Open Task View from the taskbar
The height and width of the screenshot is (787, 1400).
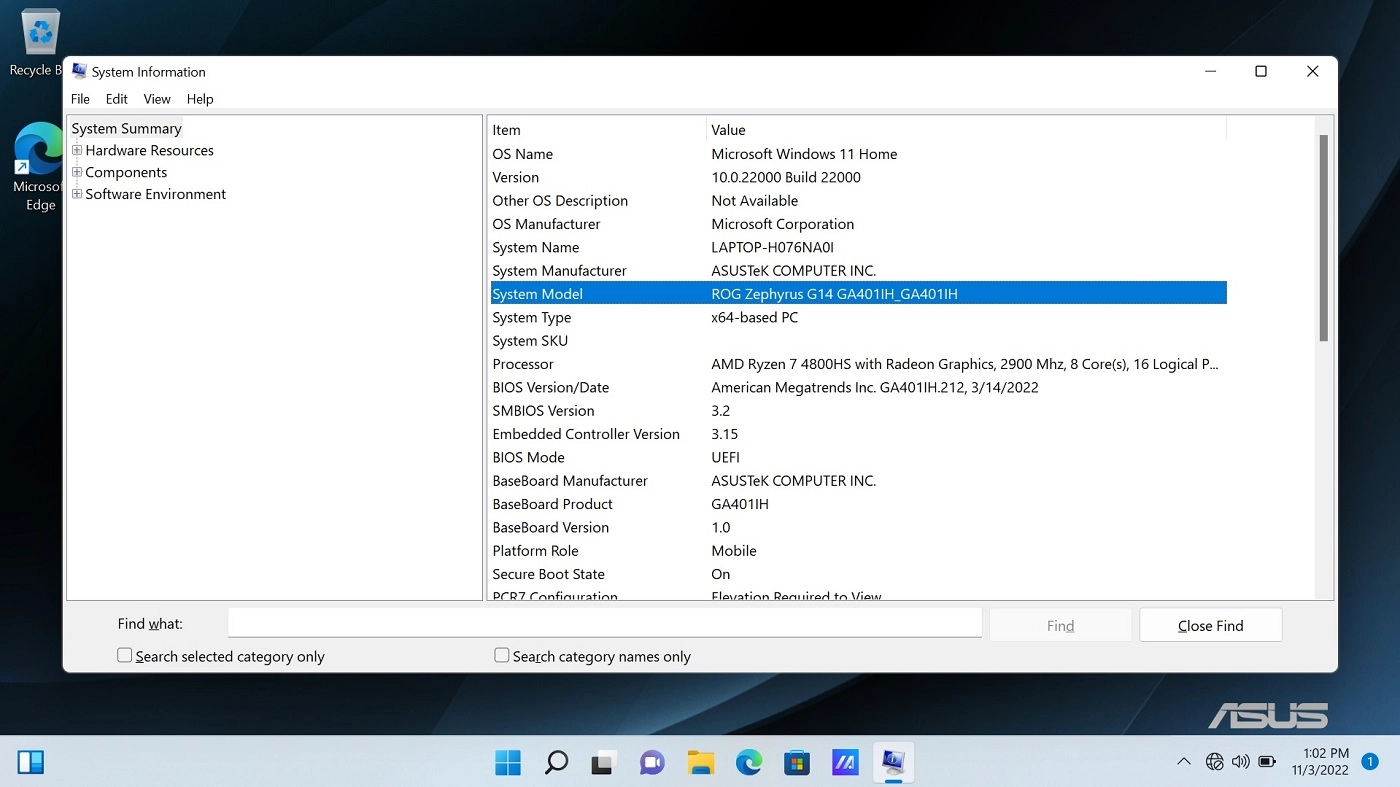point(603,763)
